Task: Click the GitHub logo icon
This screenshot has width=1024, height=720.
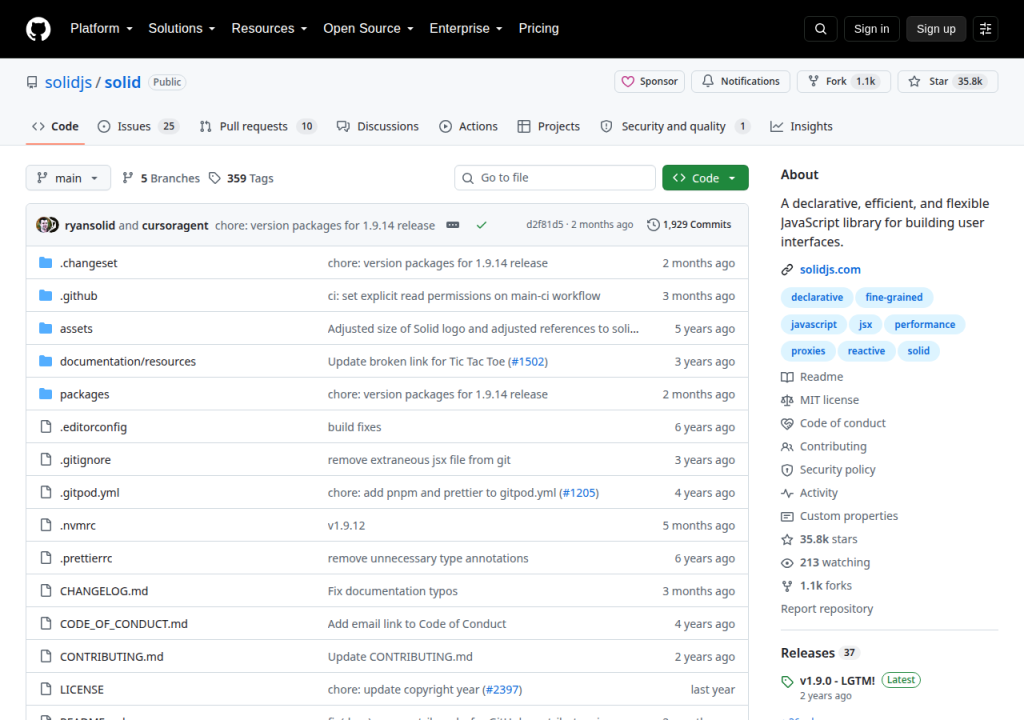Action: [38, 29]
